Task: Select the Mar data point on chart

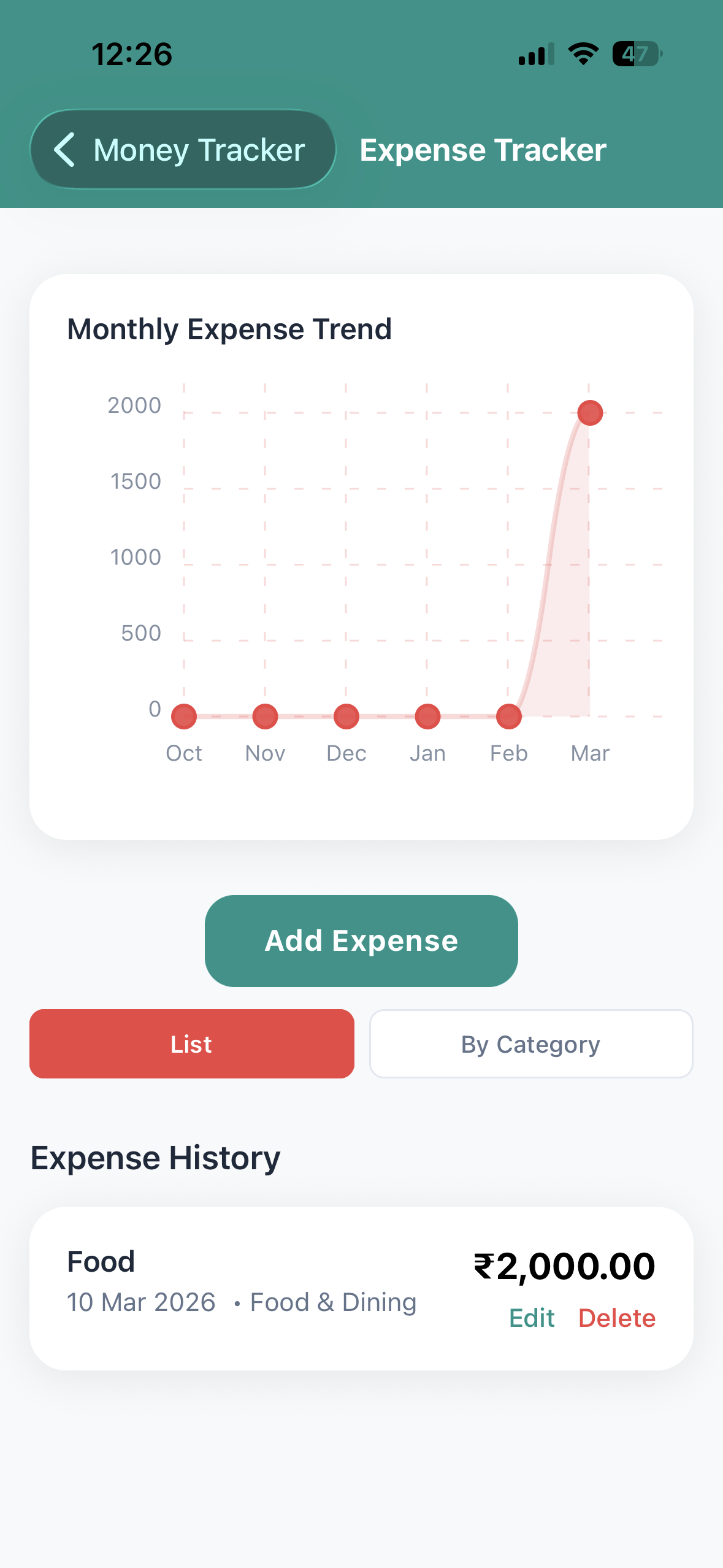Action: point(590,413)
